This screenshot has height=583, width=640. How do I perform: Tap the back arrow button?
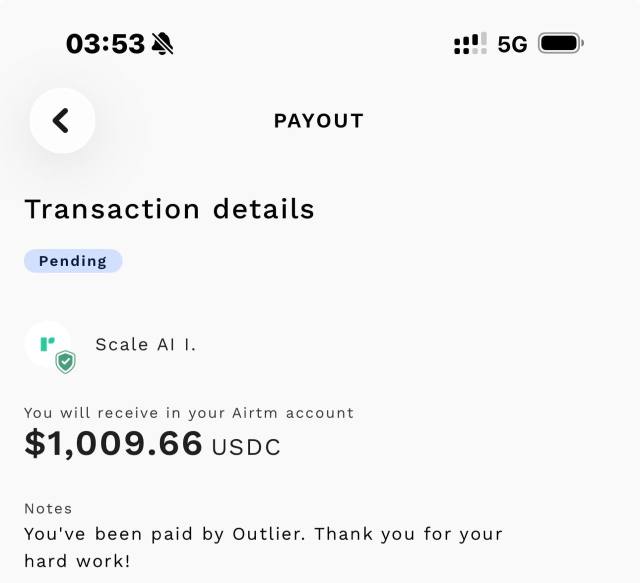coord(62,121)
